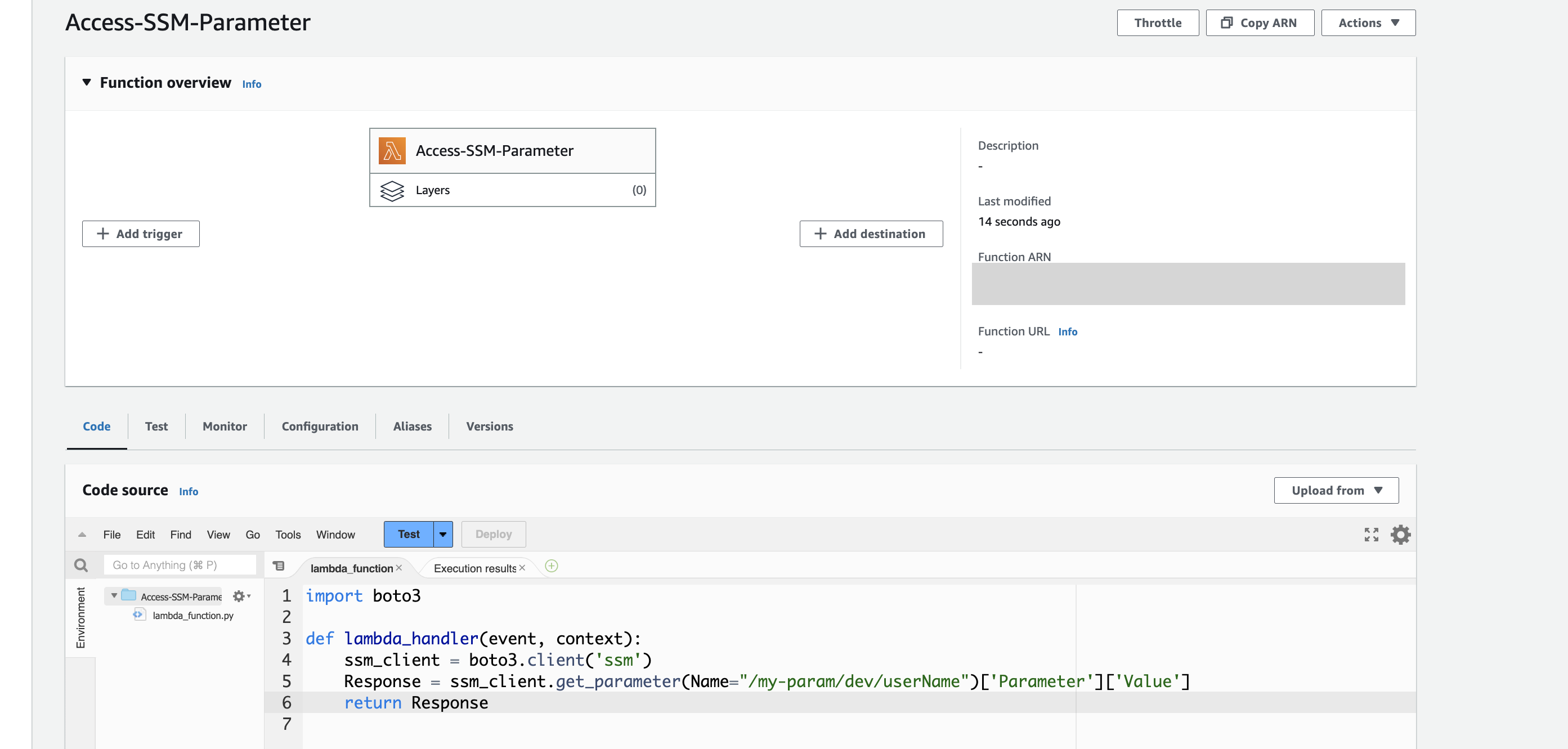The height and width of the screenshot is (749, 1568).
Task: Click the Layers (0) row
Action: pyautogui.click(x=513, y=190)
